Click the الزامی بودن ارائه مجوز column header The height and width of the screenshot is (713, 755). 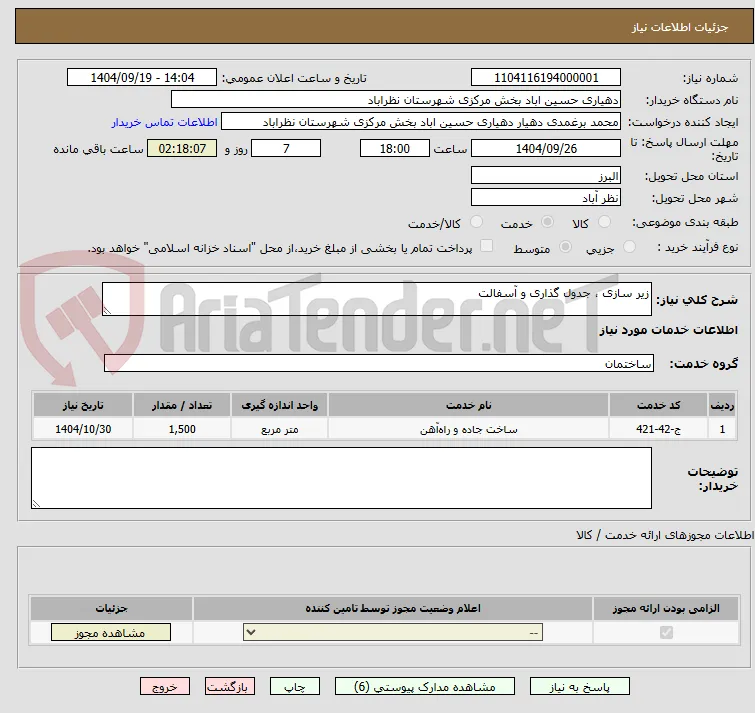tap(665, 609)
